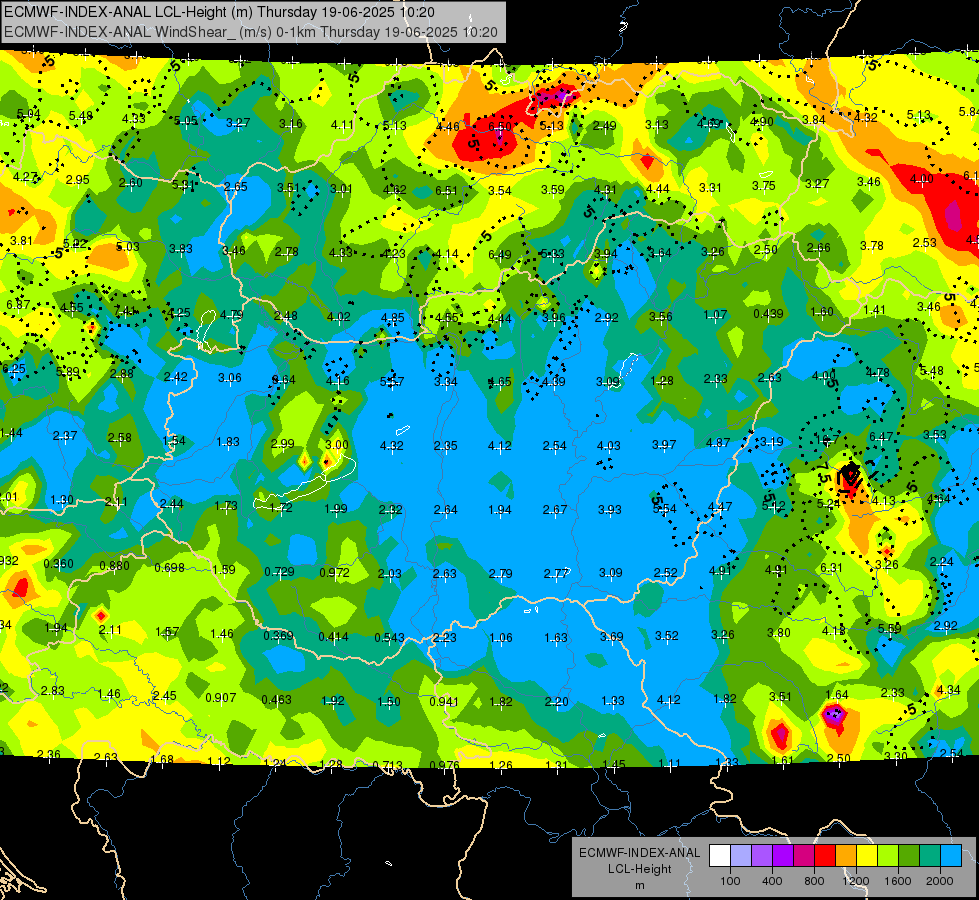Click the yellow-green legend swatch left of 1600
The width and height of the screenshot is (979, 900).
[x=888, y=856]
